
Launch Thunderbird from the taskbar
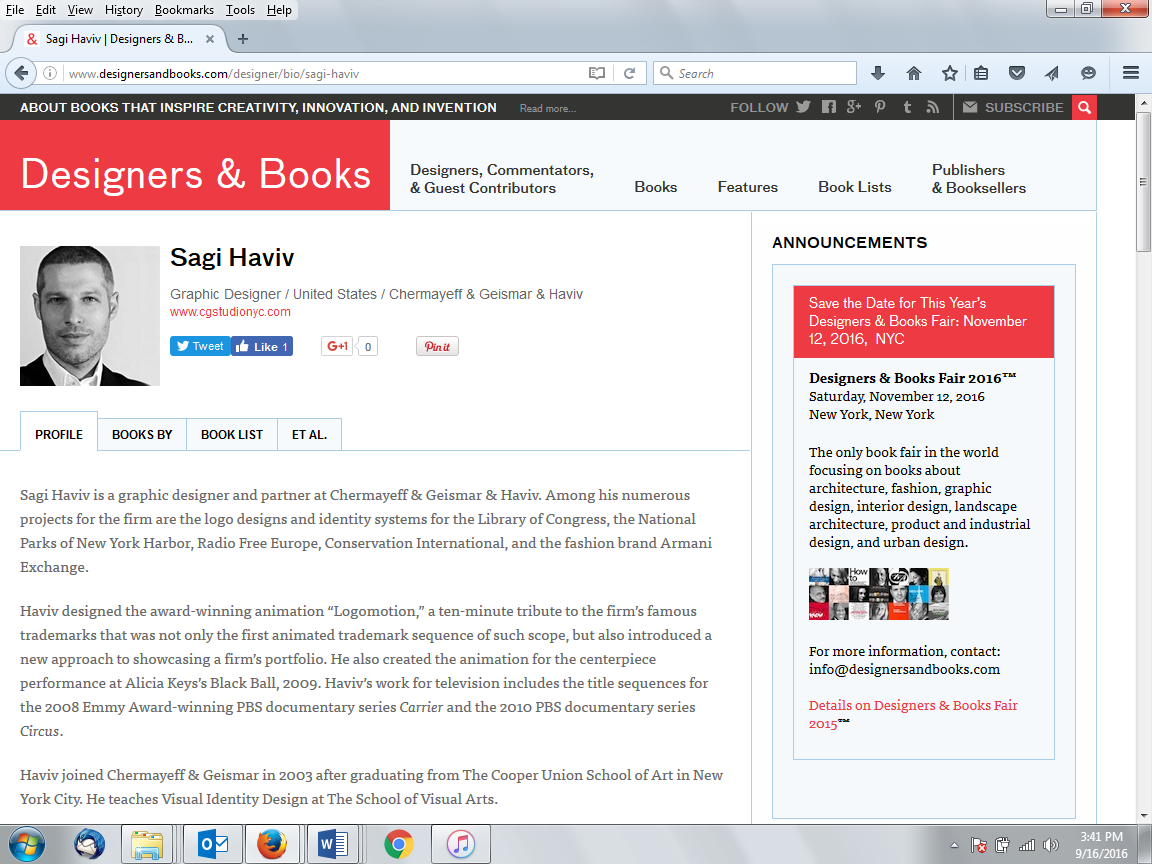[90, 844]
